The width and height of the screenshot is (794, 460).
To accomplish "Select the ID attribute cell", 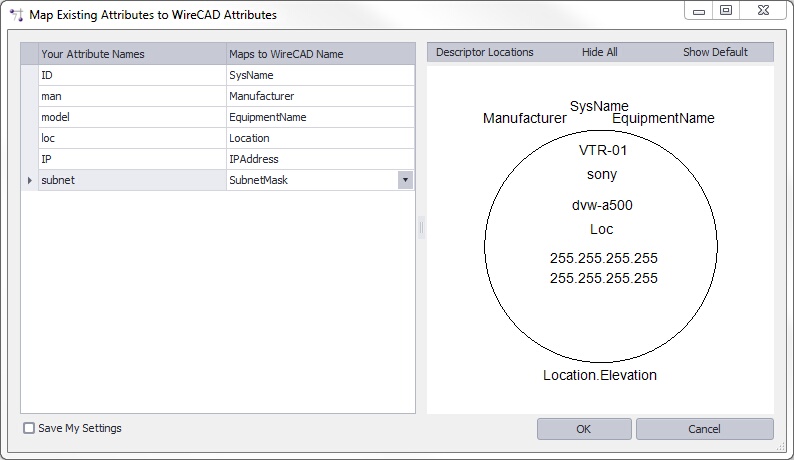I will coord(132,75).
